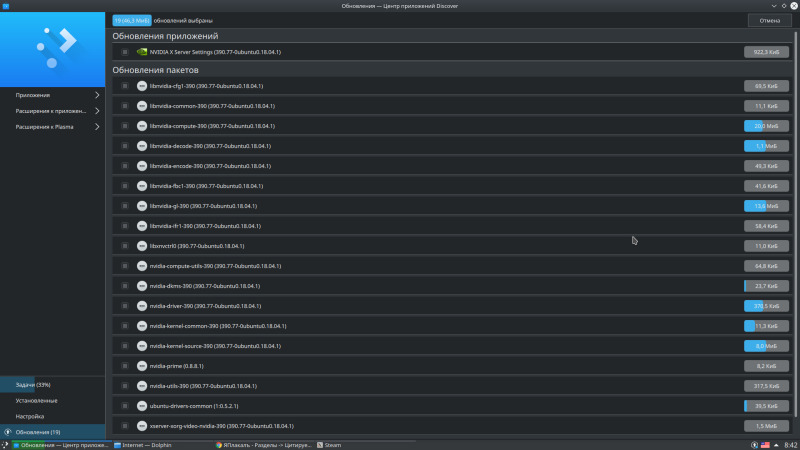Image resolution: width=800 pixels, height=450 pixels.
Task: Click package icon for nvidia-driver-390
Action: [x=142, y=306]
